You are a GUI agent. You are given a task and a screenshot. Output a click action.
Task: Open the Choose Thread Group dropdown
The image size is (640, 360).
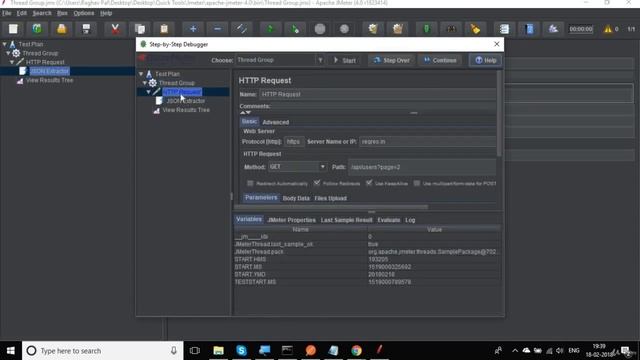(320, 60)
